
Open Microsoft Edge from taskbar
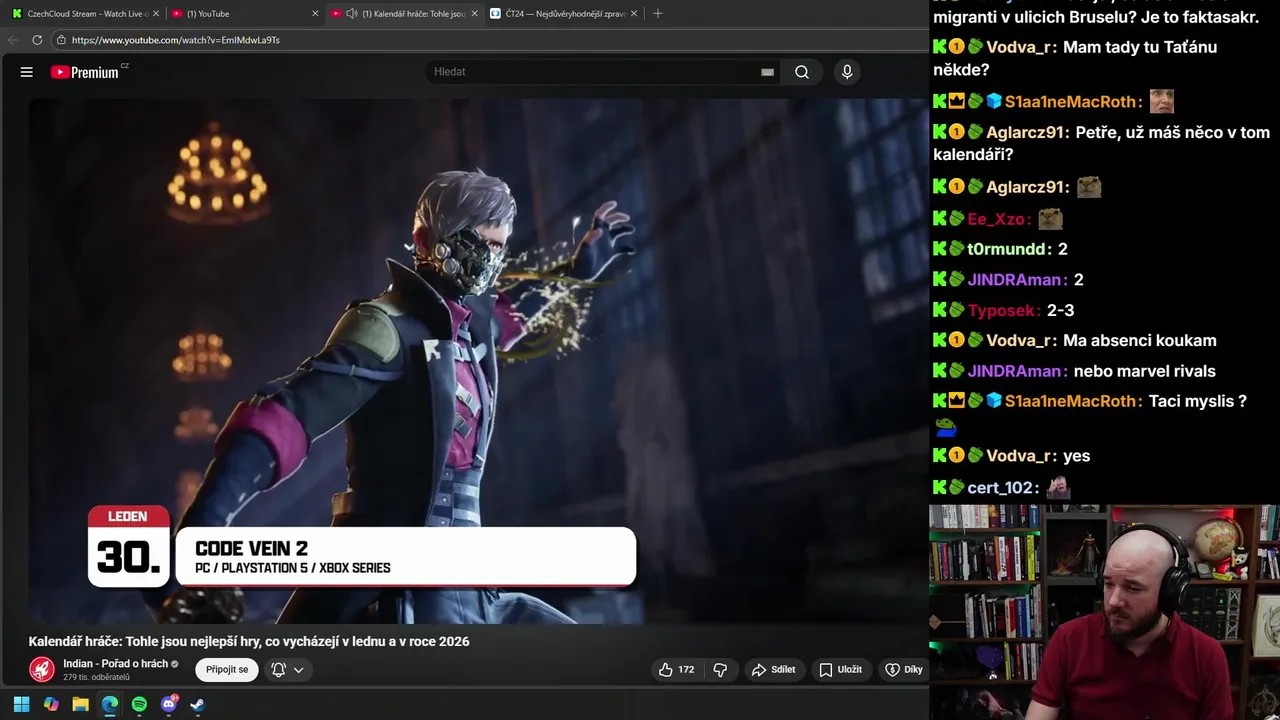coord(110,704)
